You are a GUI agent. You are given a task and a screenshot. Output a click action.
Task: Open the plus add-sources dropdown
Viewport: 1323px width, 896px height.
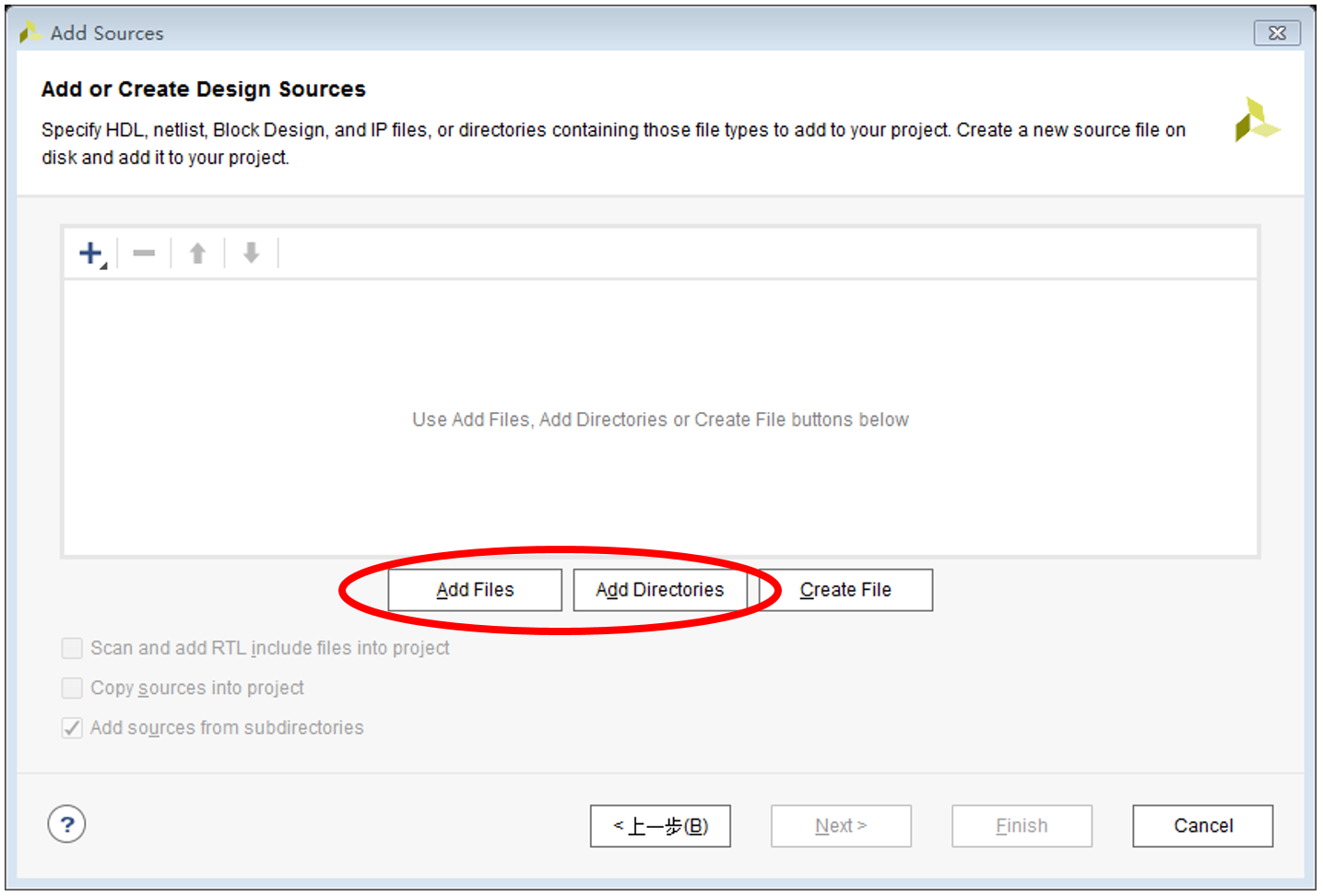[92, 253]
